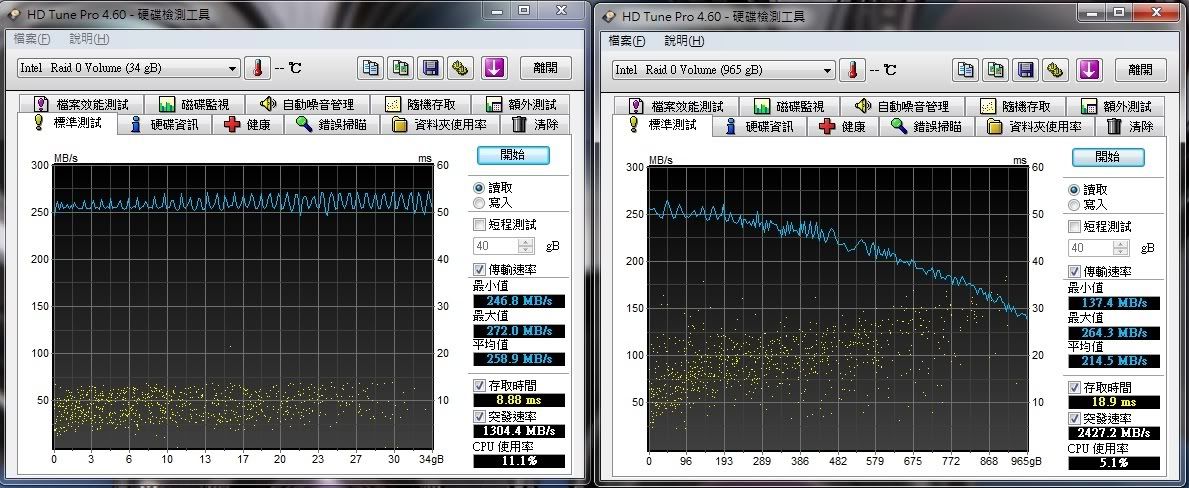This screenshot has width=1189, height=488.
Task: Switch to 清除 tab in right window
Action: coord(1131,126)
